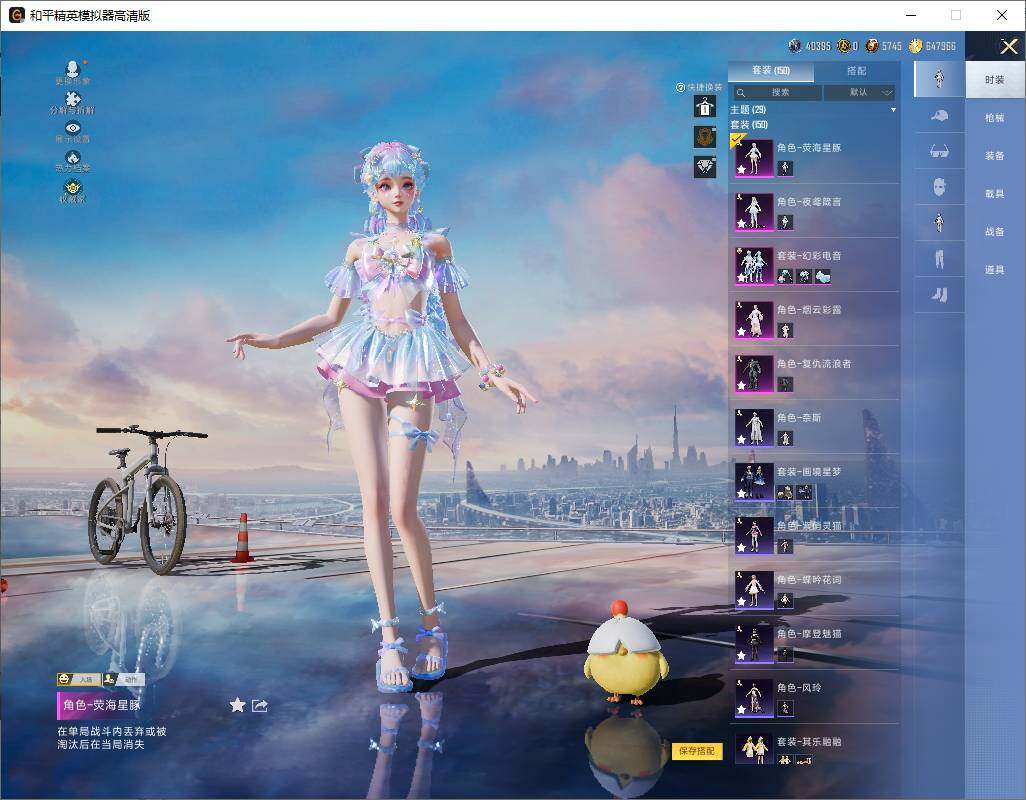
Task: Click the 搜索 search field
Action: click(776, 93)
